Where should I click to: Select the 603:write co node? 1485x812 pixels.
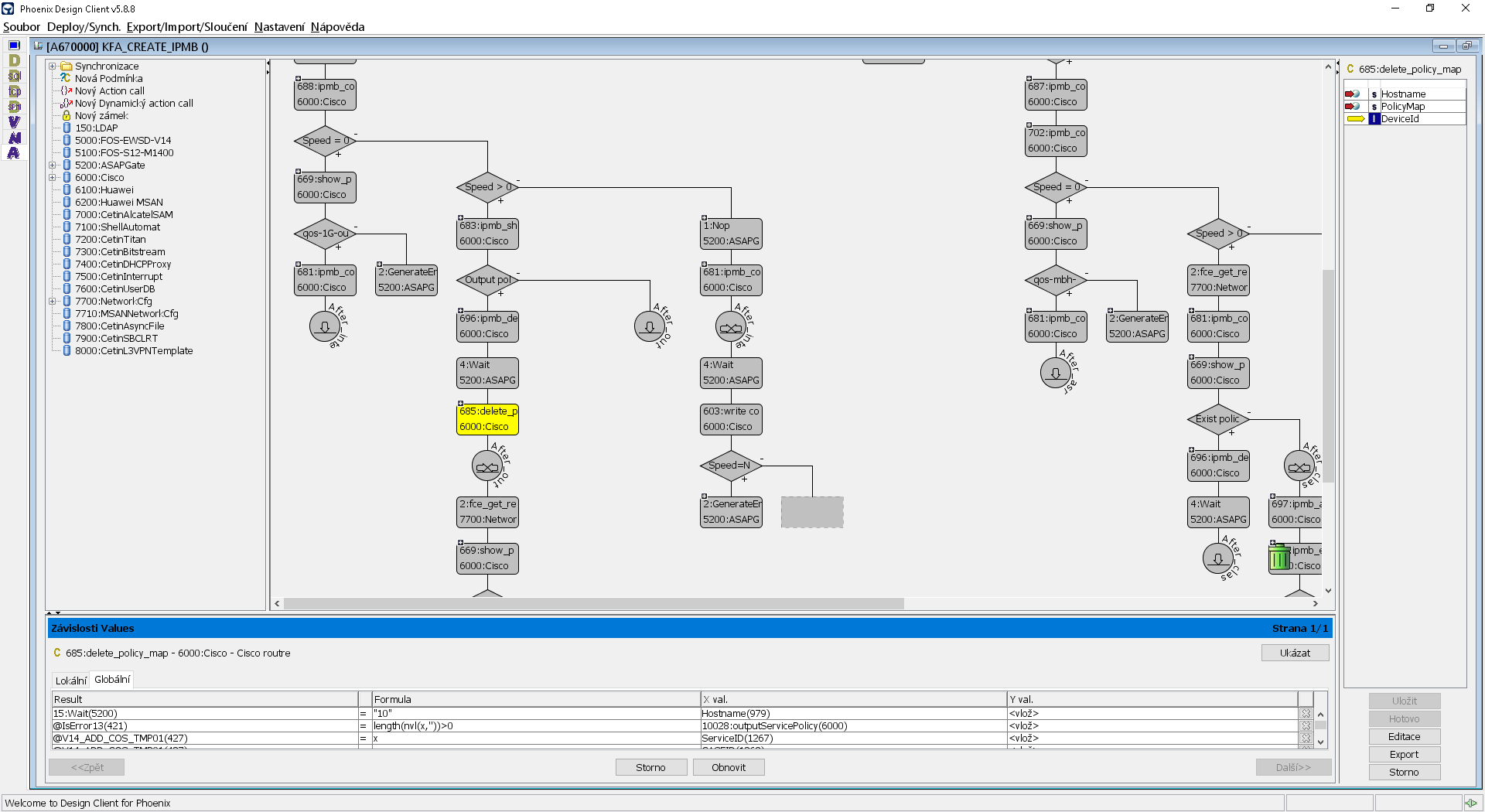point(731,419)
